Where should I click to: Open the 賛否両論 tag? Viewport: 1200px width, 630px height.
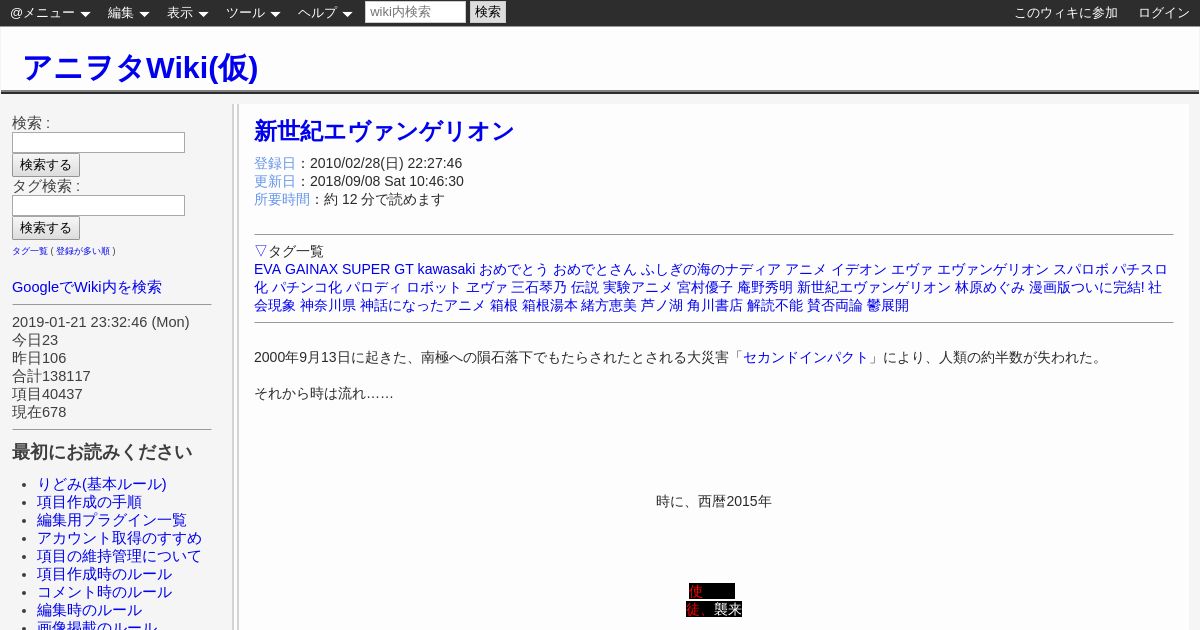835,306
